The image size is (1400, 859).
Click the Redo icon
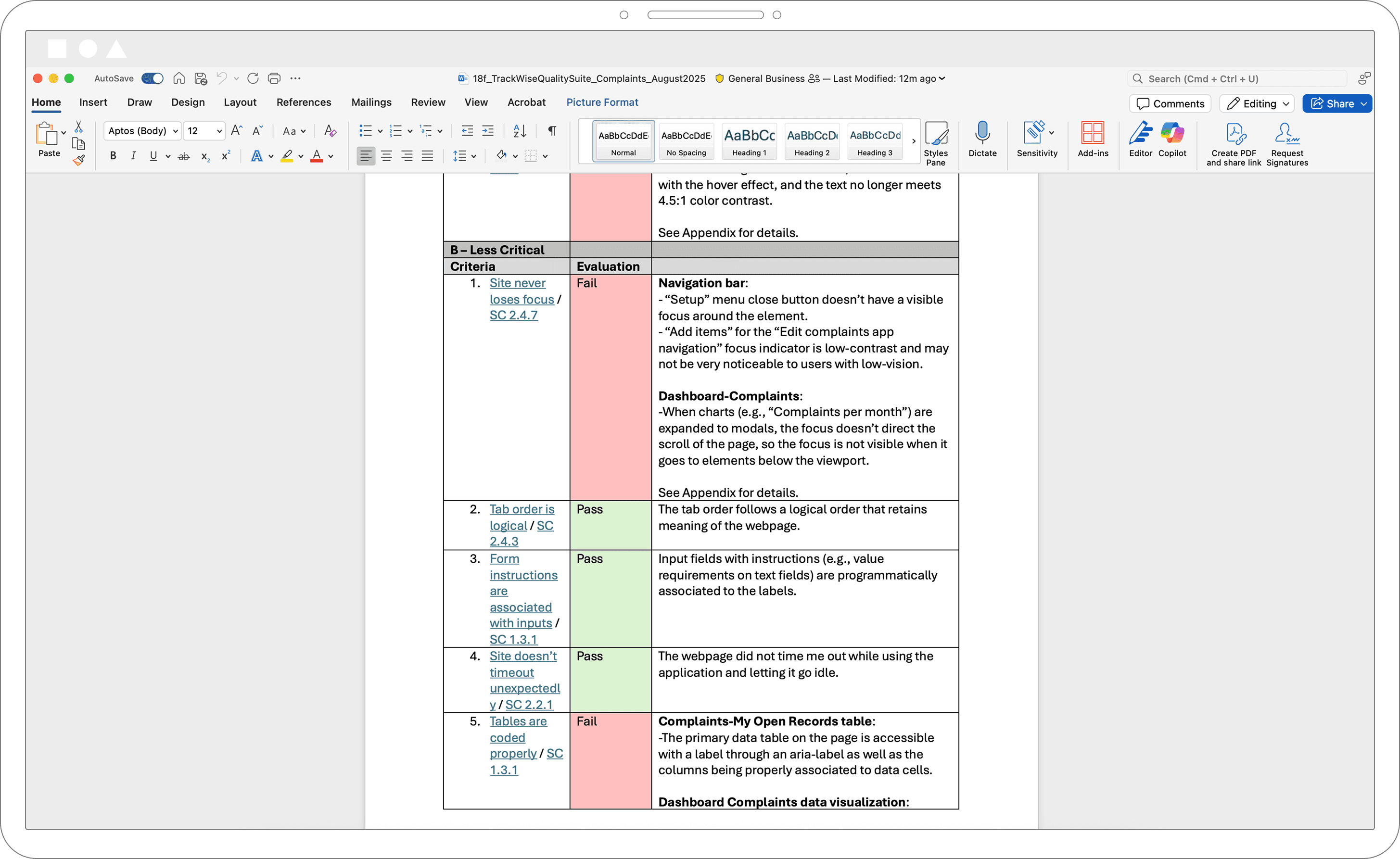click(x=253, y=78)
